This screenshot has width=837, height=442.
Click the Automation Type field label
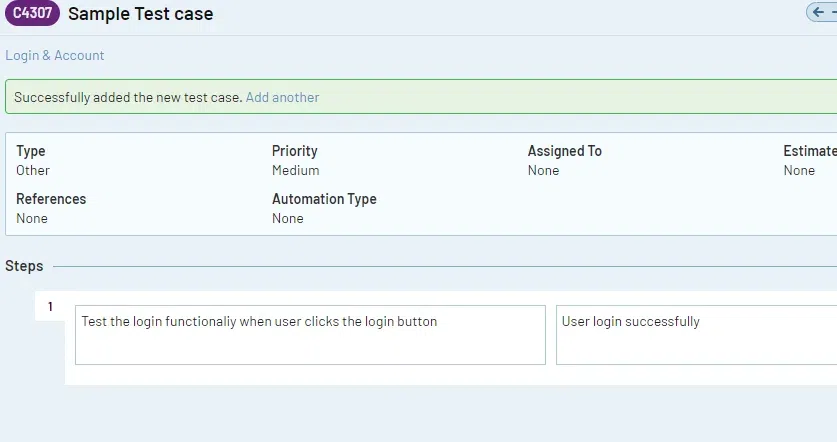point(324,199)
